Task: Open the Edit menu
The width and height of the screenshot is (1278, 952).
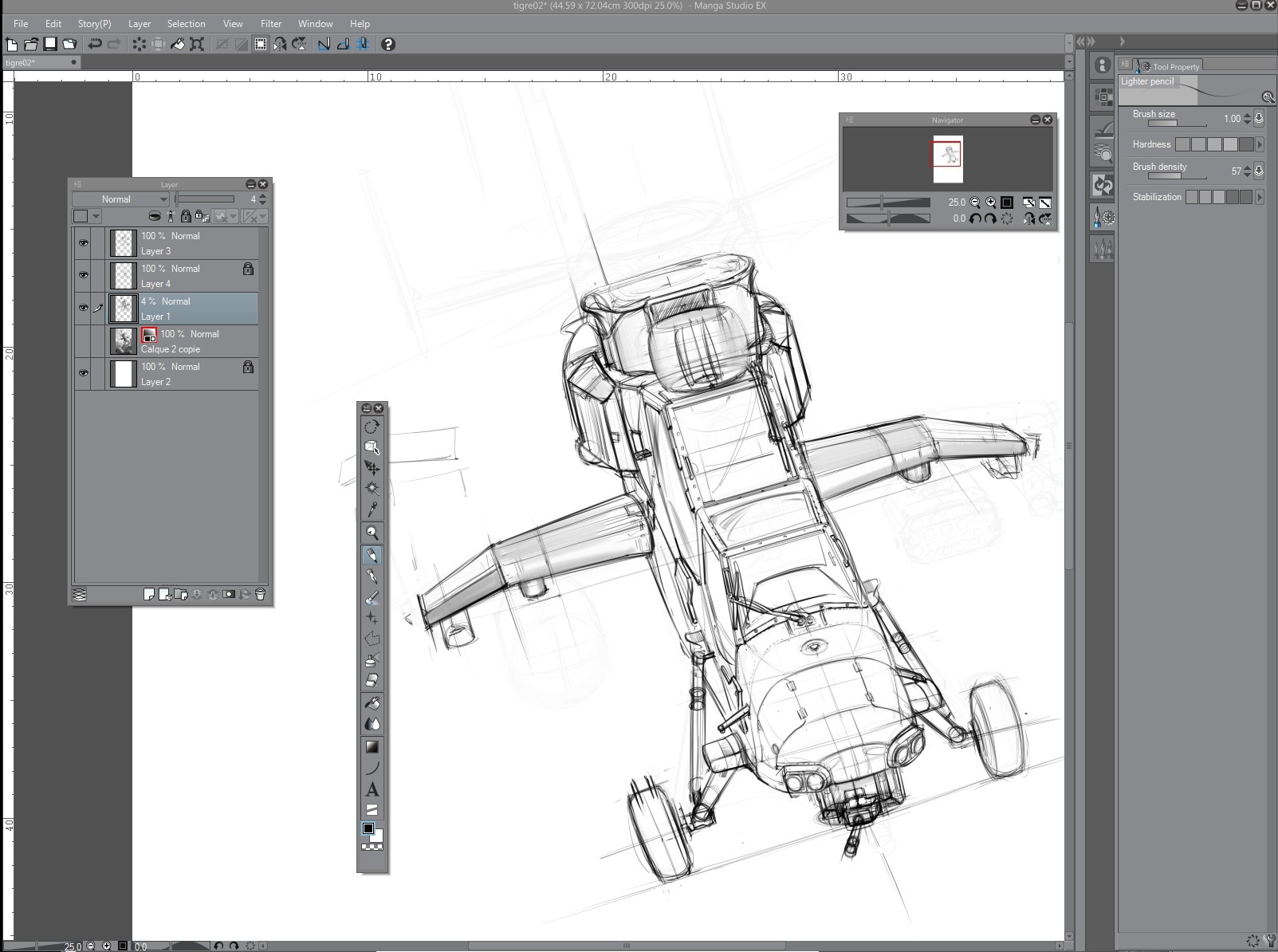Action: point(53,24)
